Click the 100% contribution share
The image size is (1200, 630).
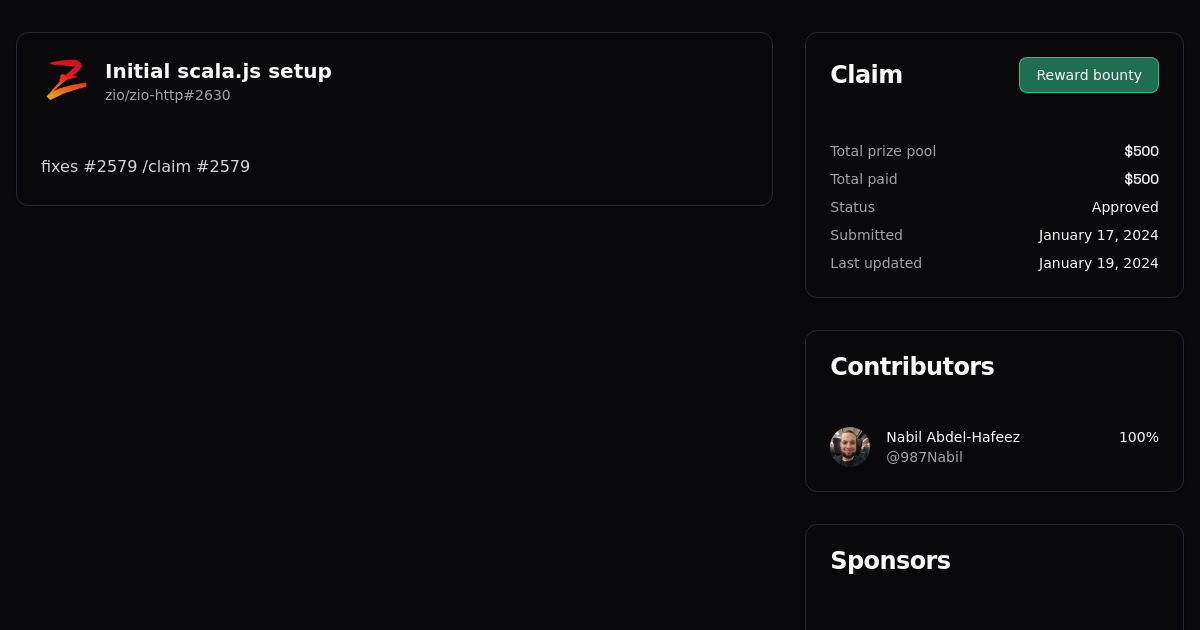point(1138,437)
